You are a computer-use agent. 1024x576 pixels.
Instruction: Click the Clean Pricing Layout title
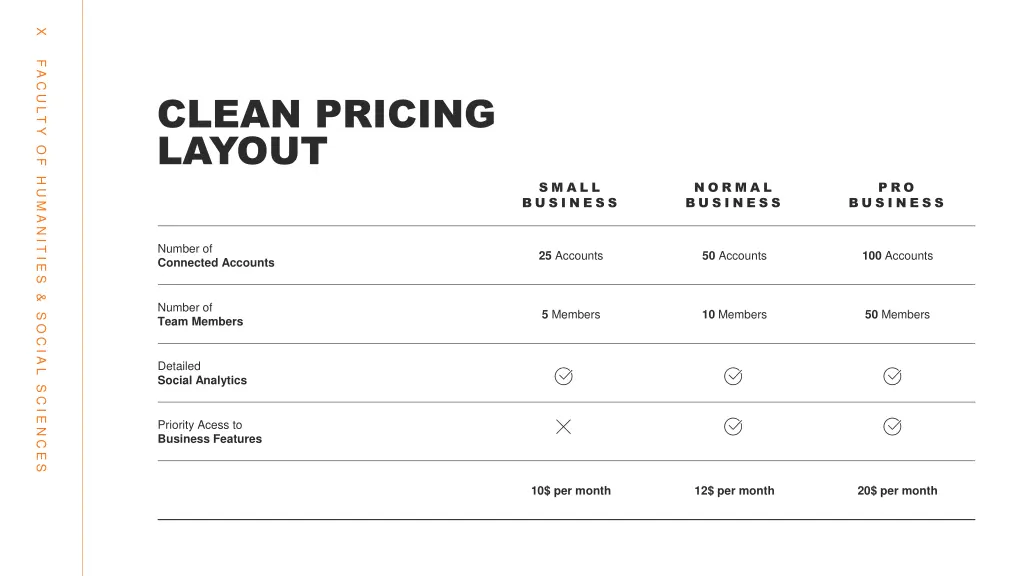pyautogui.click(x=327, y=133)
